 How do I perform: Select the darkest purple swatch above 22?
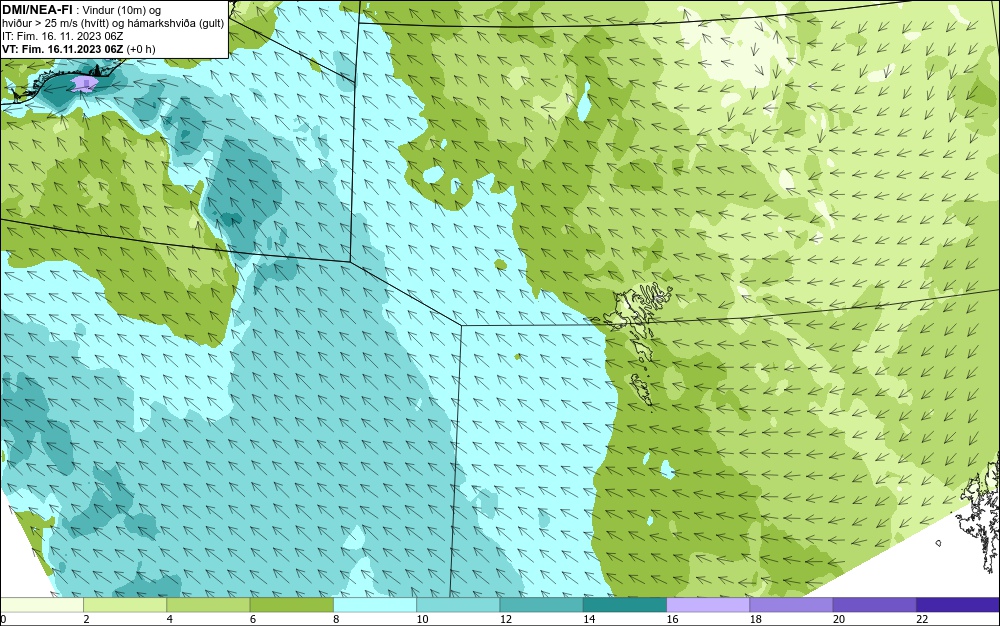click(958, 605)
